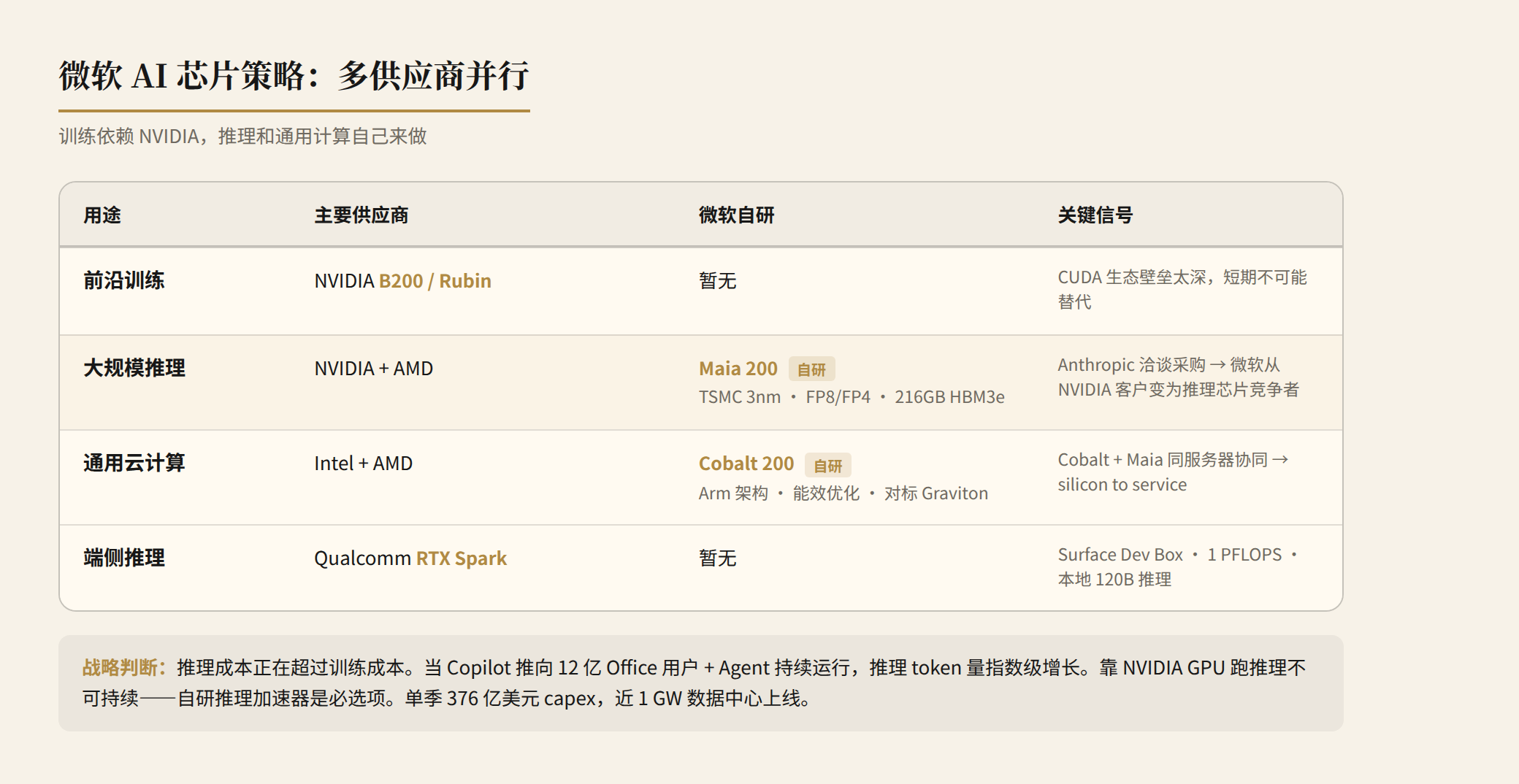
Task: Click the Cobalt 200 chip name
Action: pyautogui.click(x=746, y=464)
